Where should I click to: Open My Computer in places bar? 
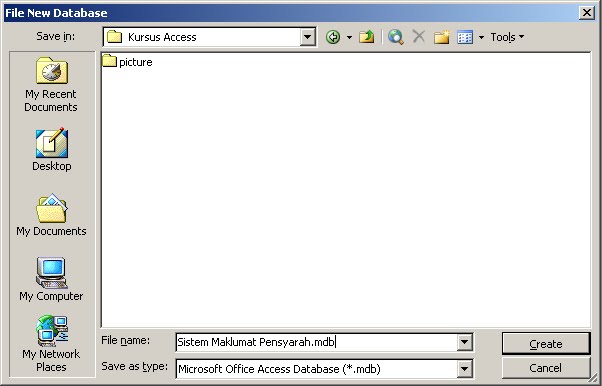coord(51,279)
